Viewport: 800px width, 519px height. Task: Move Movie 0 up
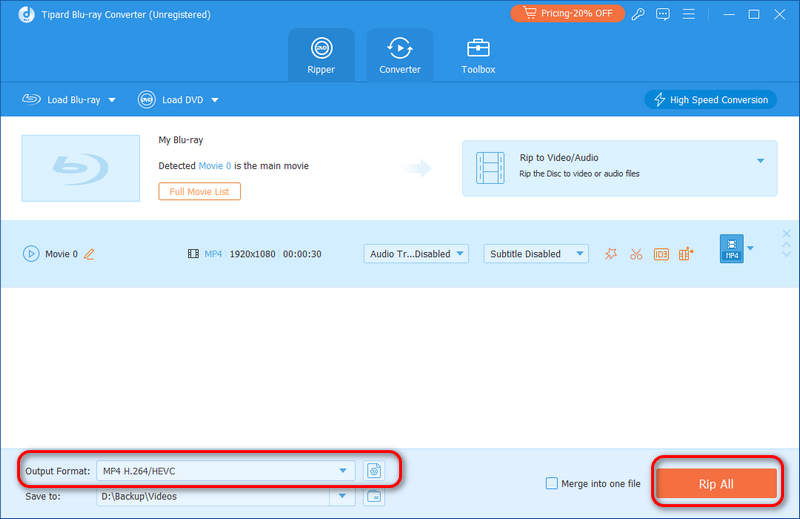[786, 245]
